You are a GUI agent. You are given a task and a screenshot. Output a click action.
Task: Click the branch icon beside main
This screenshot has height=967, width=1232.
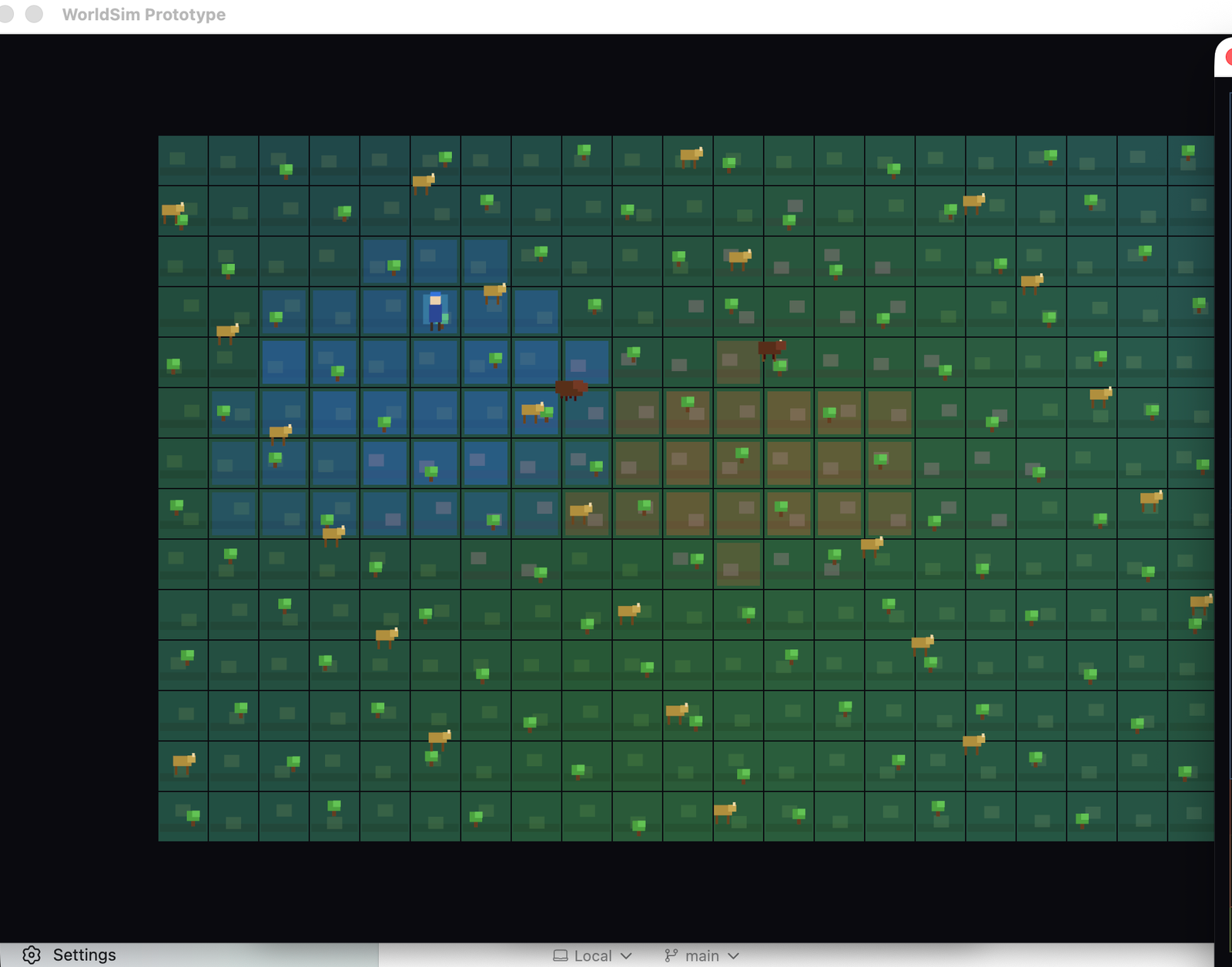669,955
